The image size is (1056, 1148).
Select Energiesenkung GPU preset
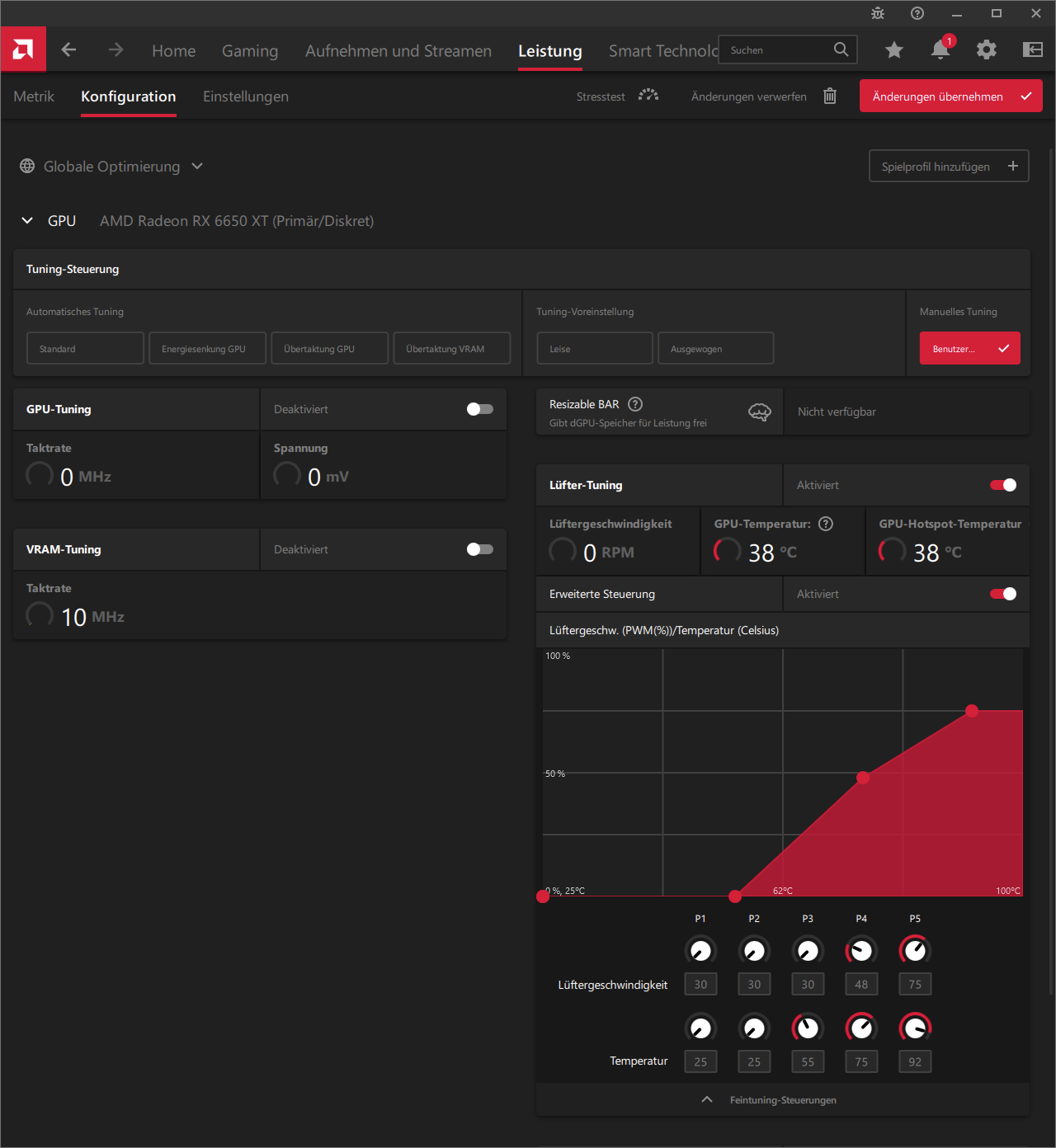point(208,348)
